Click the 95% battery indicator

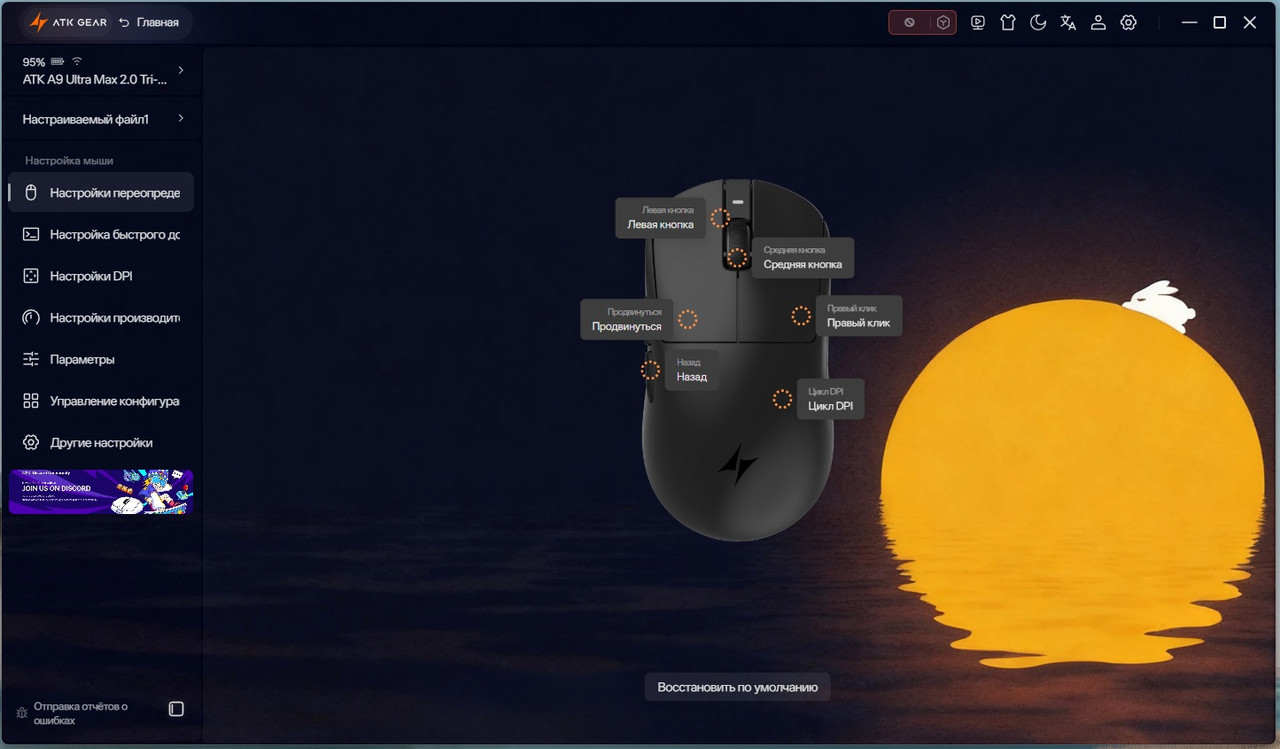[x=43, y=61]
